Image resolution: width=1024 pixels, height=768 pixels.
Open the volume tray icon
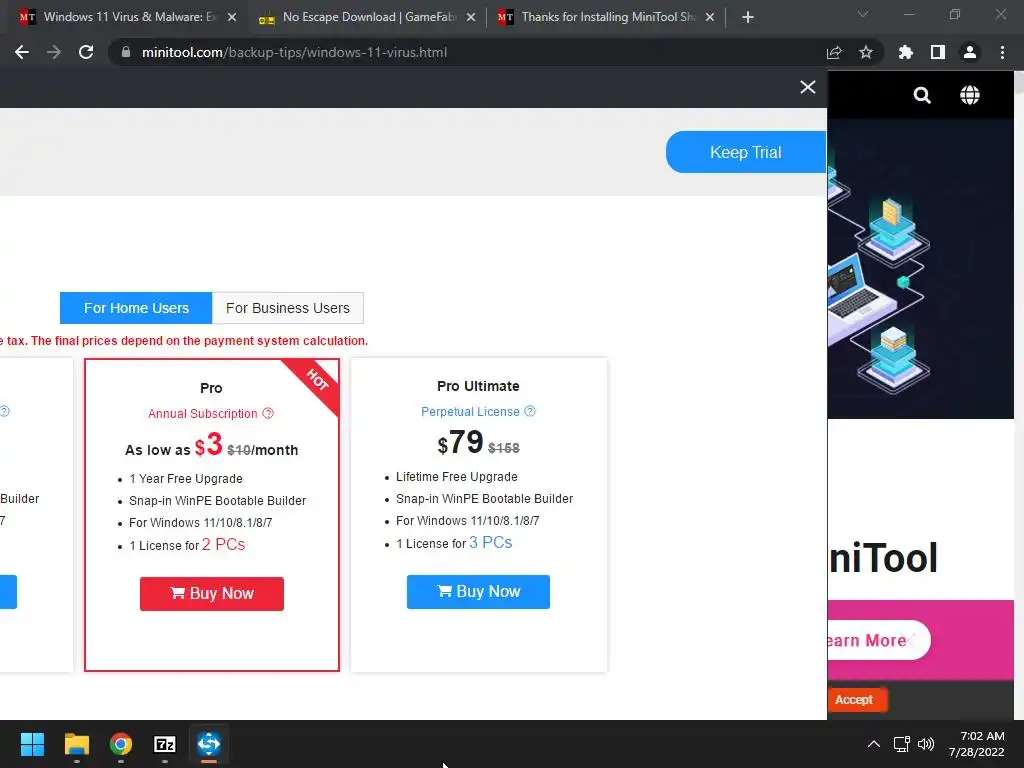[926, 744]
